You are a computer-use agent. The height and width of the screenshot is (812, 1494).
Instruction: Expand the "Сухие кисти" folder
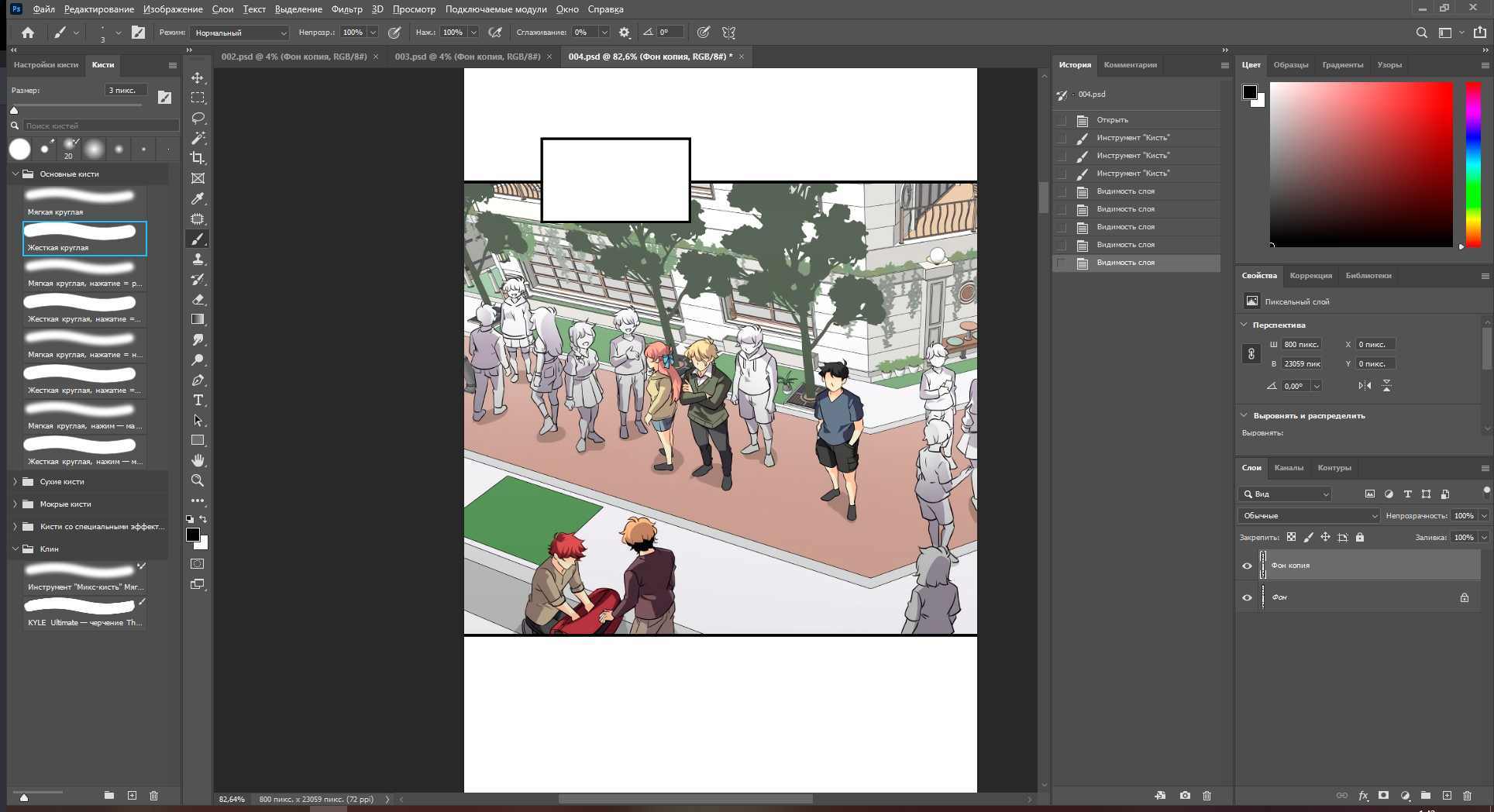(15, 482)
